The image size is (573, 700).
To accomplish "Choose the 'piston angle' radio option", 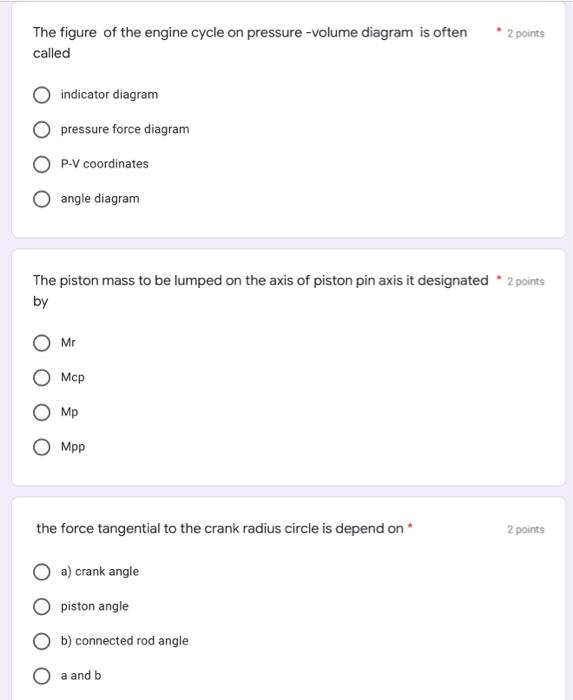I will [x=42, y=607].
